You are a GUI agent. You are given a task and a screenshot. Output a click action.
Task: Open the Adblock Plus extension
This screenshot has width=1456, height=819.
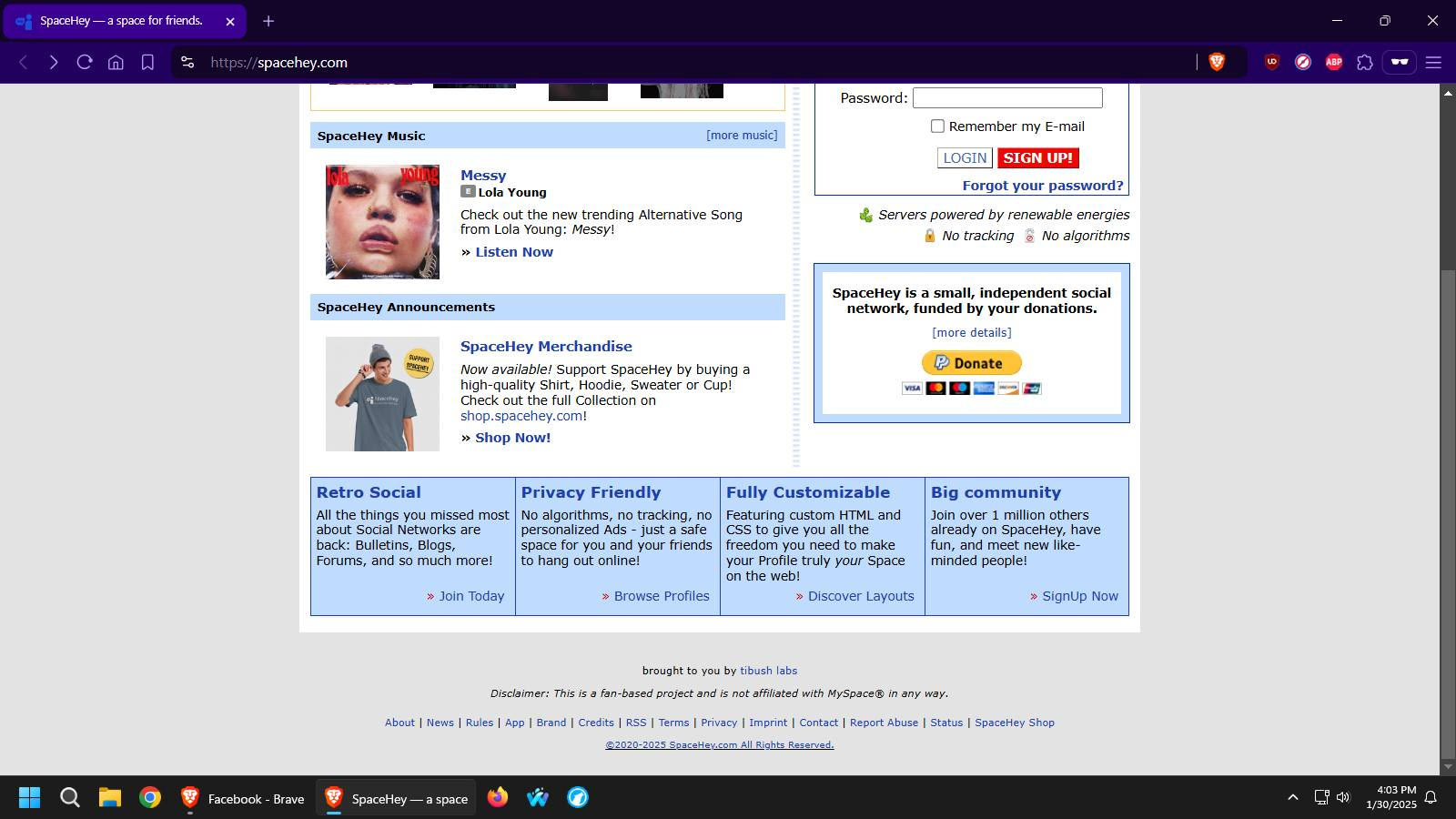click(1334, 62)
